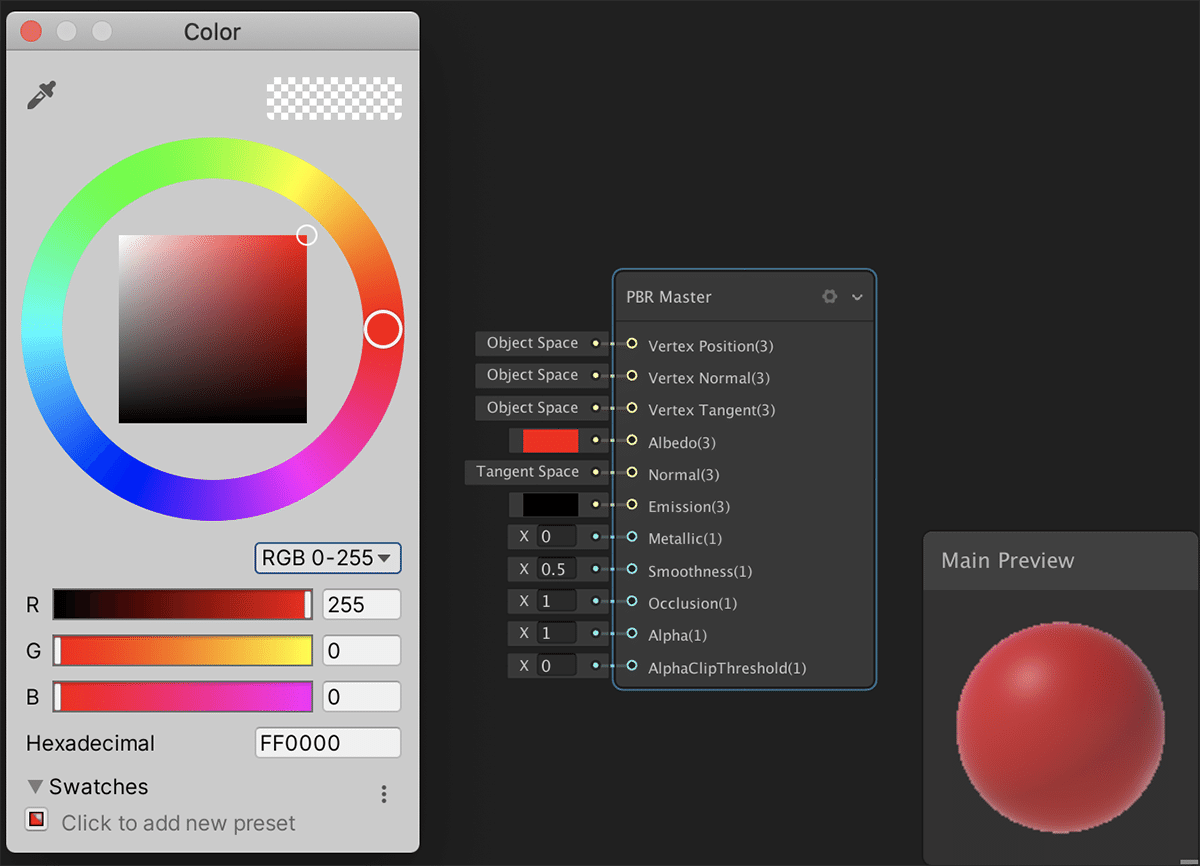Click the Occlusion X value field
The height and width of the screenshot is (866, 1200).
556,602
